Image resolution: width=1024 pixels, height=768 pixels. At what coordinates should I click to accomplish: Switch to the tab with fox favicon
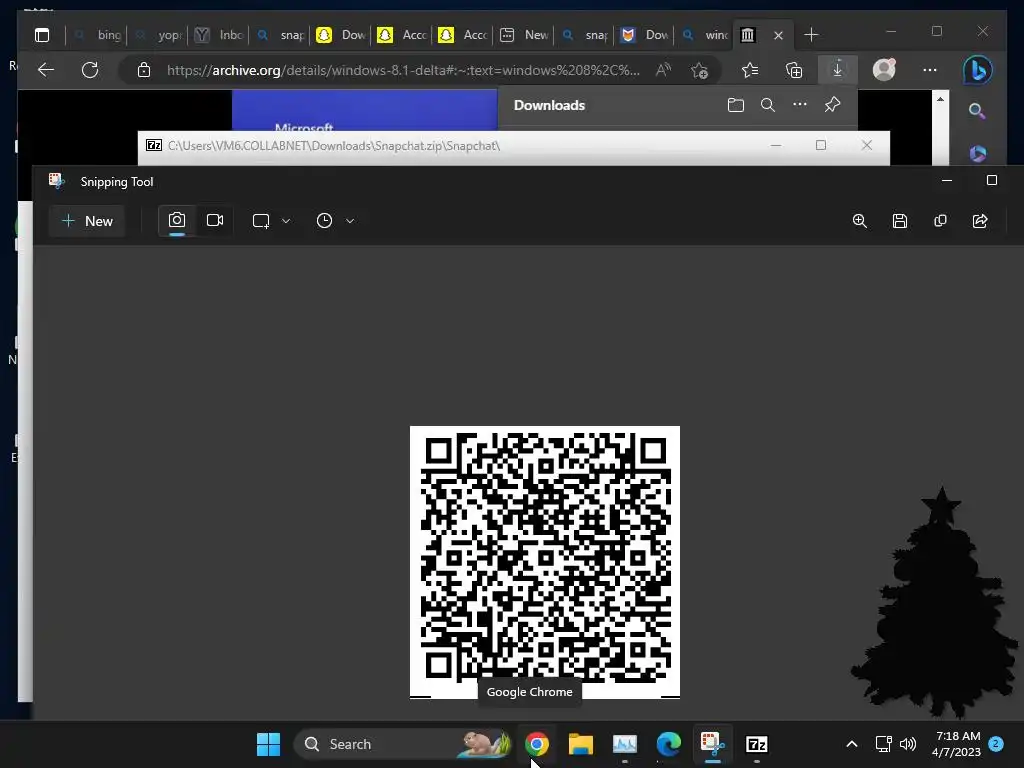[x=645, y=35]
